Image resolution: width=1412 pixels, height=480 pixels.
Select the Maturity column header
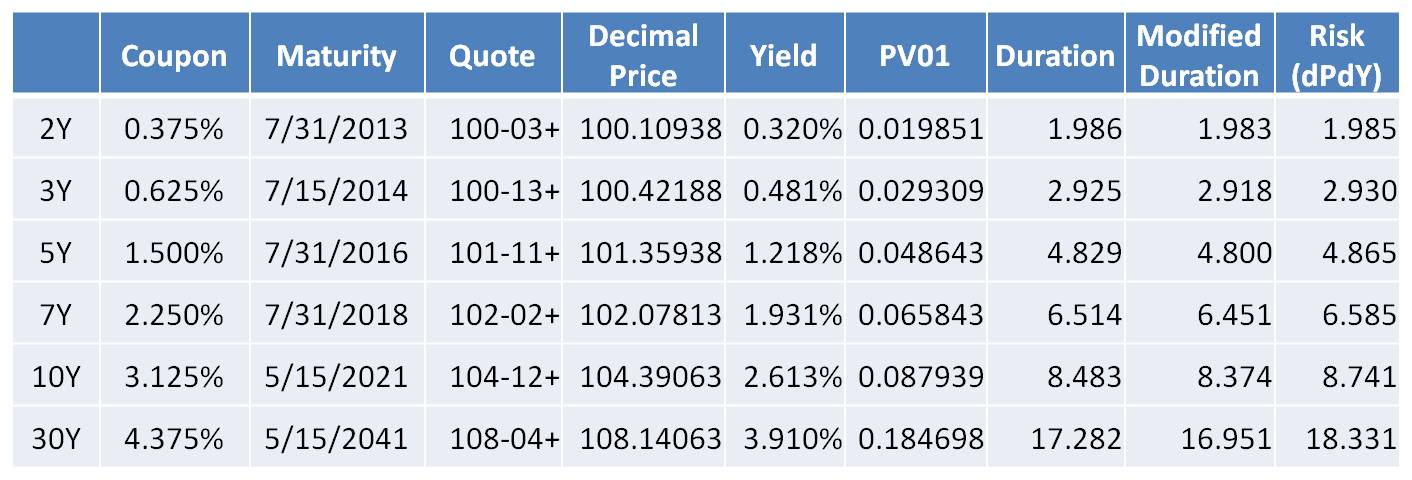[336, 56]
